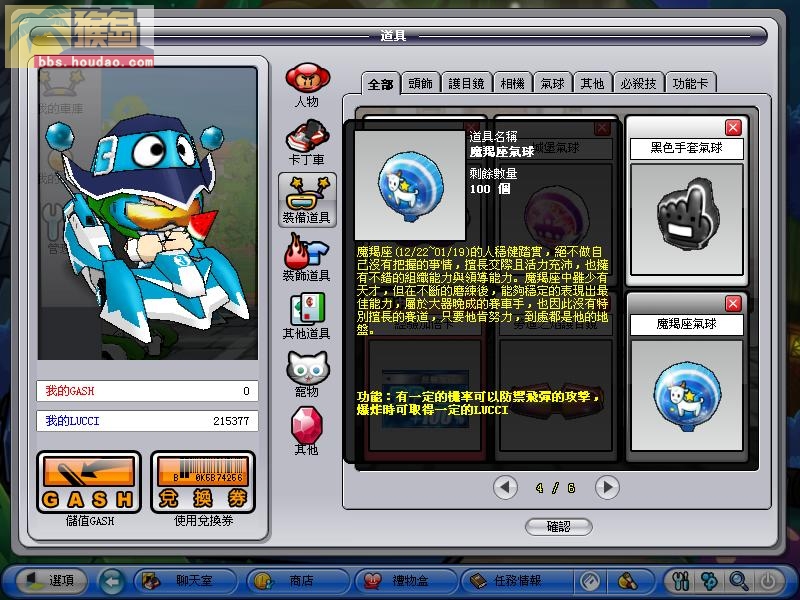Open the 裝飾道具 flame shirt icon
This screenshot has height=600, width=800.
[x=307, y=258]
